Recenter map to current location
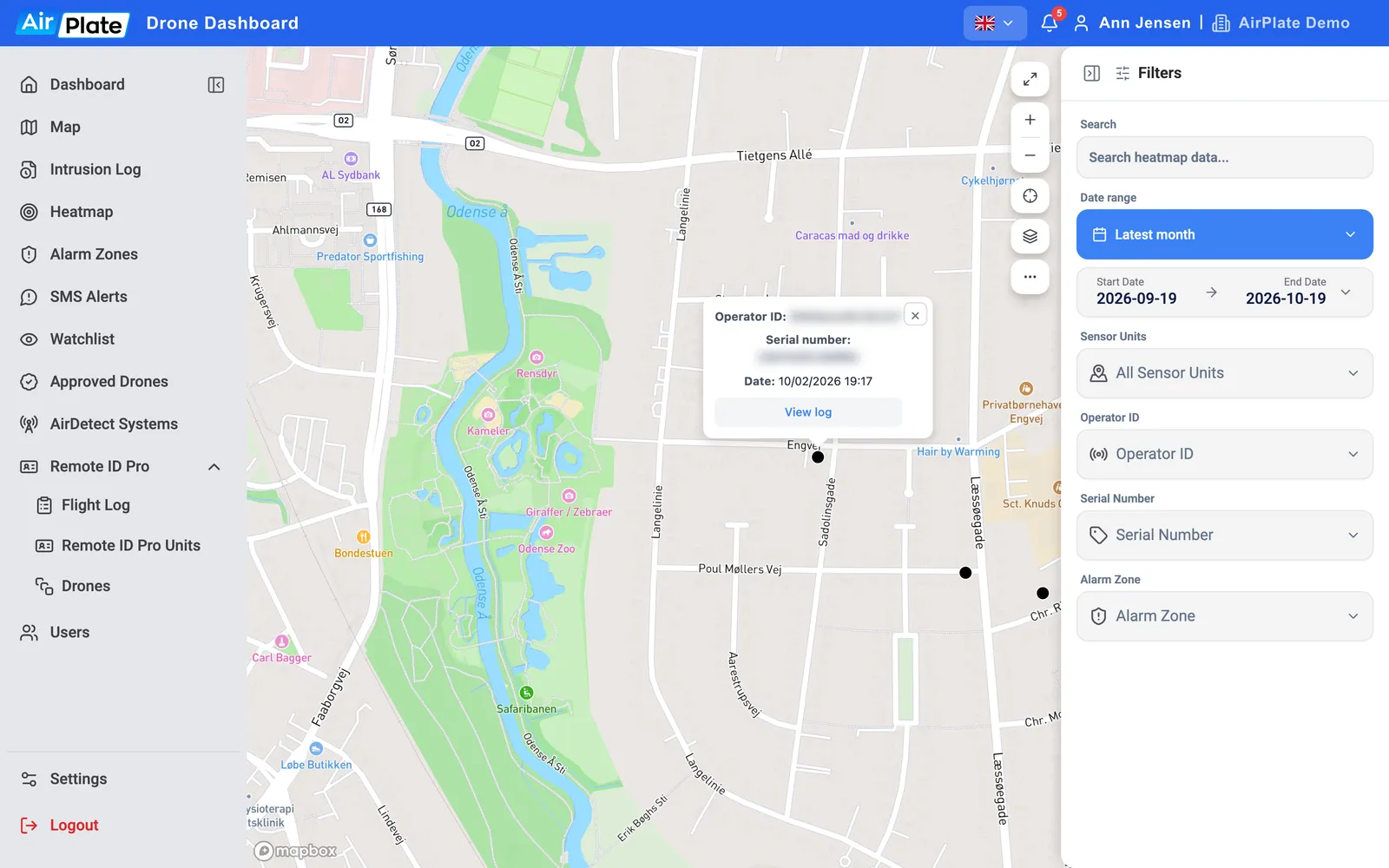This screenshot has height=868, width=1389. click(x=1030, y=196)
